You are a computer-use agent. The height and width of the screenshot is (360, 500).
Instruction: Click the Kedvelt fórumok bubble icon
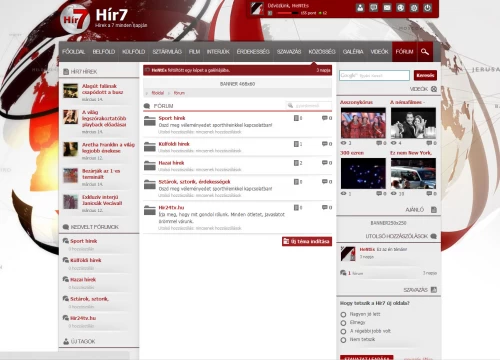pos(66,227)
